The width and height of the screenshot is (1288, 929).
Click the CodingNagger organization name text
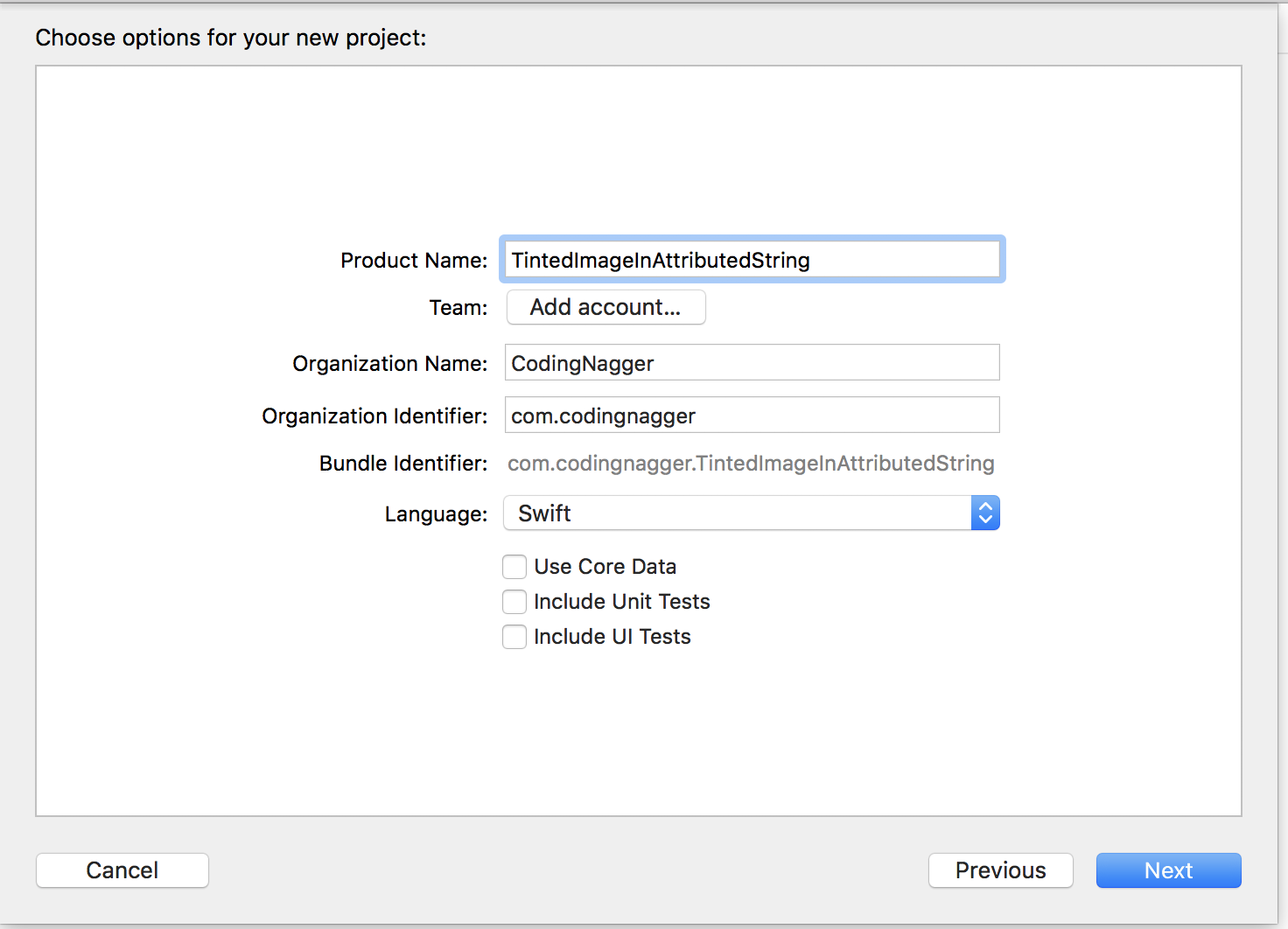(583, 363)
